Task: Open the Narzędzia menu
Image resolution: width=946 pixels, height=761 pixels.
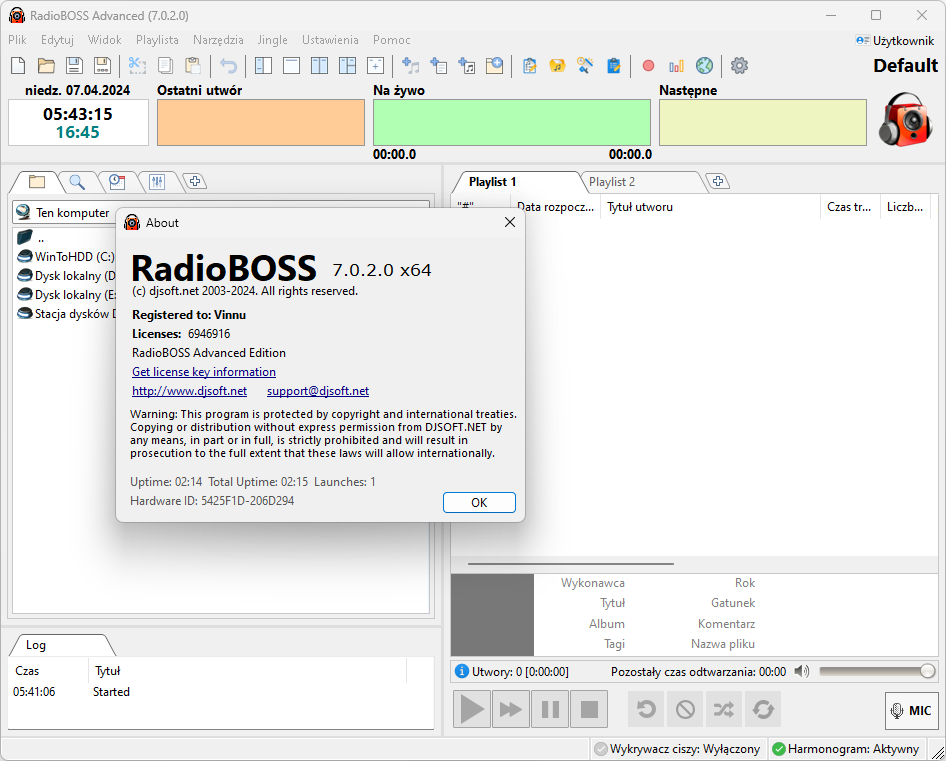Action: [x=218, y=40]
